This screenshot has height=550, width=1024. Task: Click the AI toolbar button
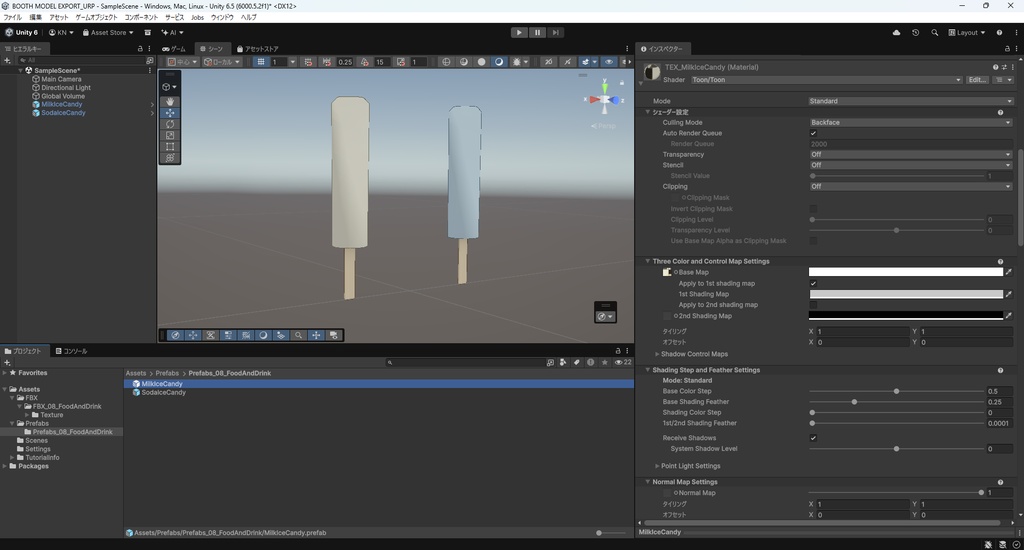pyautogui.click(x=172, y=32)
